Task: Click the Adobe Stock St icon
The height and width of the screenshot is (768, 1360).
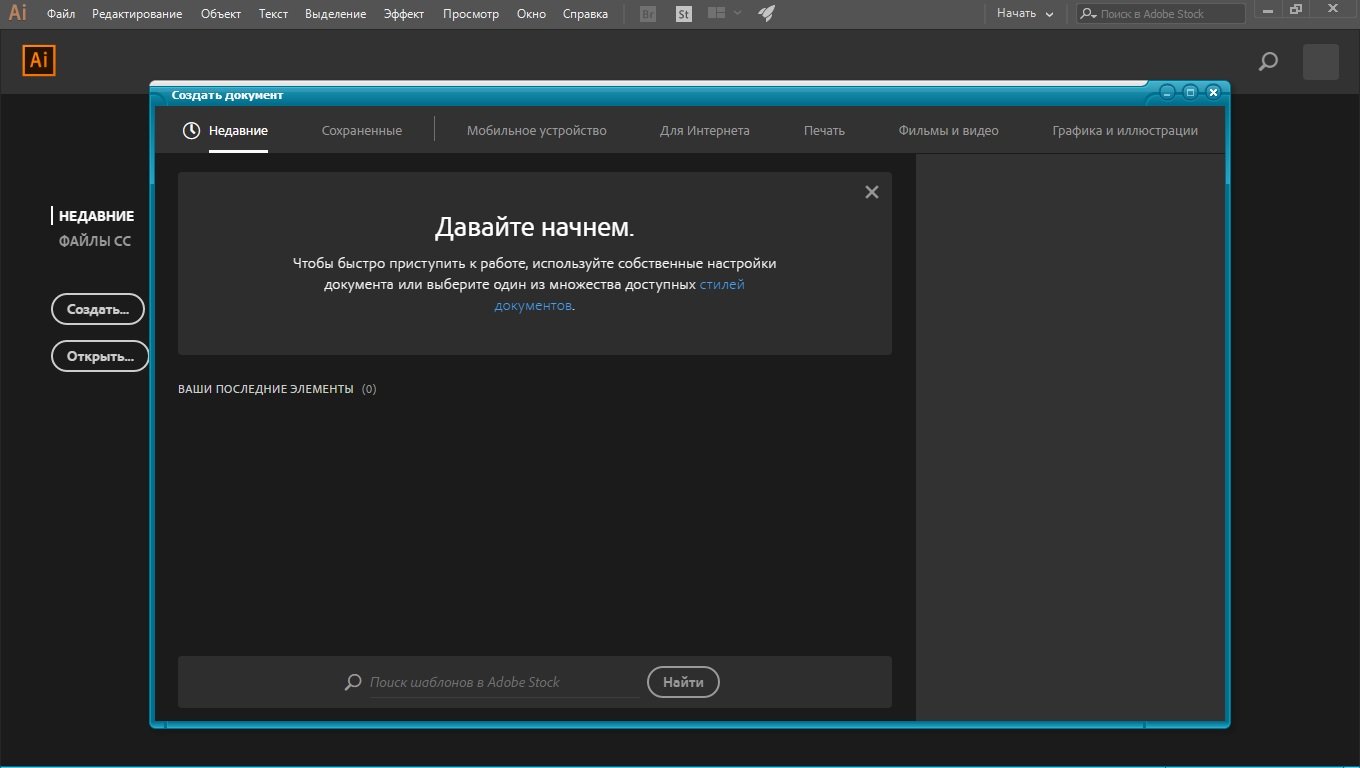Action: (x=684, y=14)
